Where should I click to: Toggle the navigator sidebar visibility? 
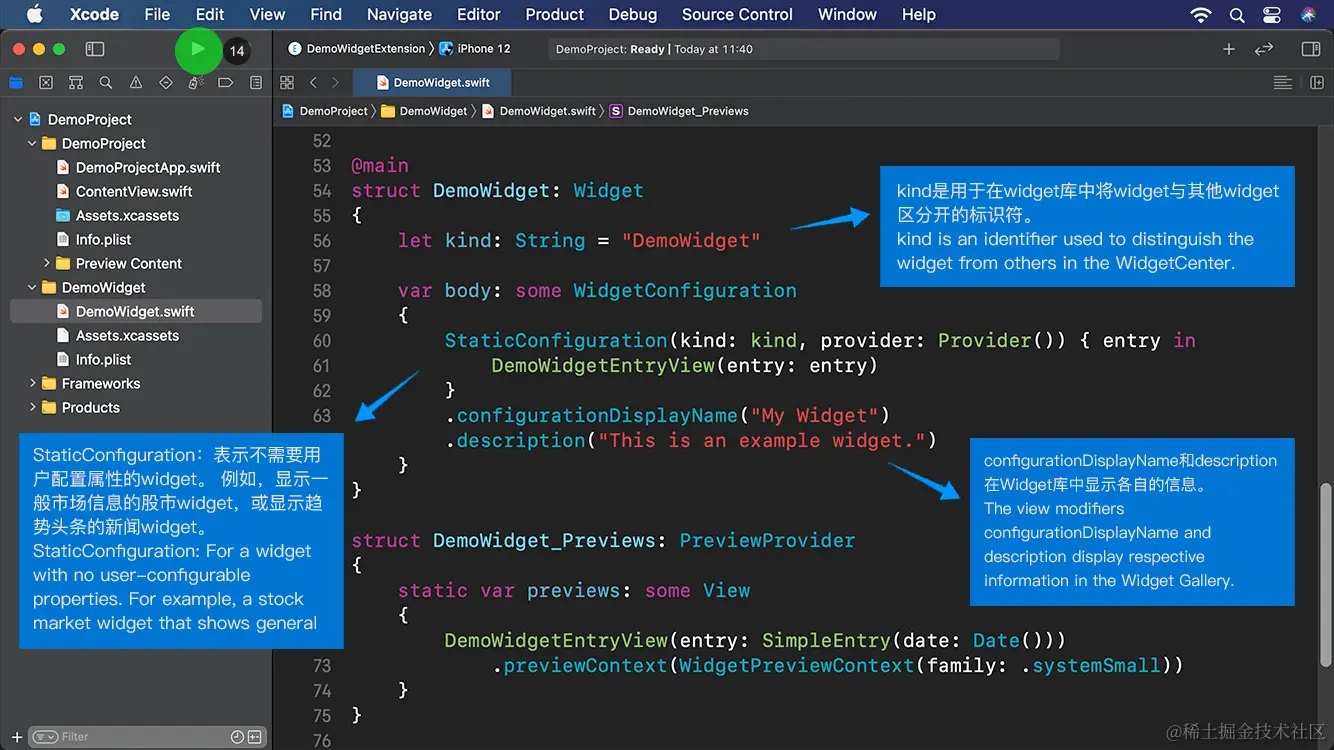point(95,49)
